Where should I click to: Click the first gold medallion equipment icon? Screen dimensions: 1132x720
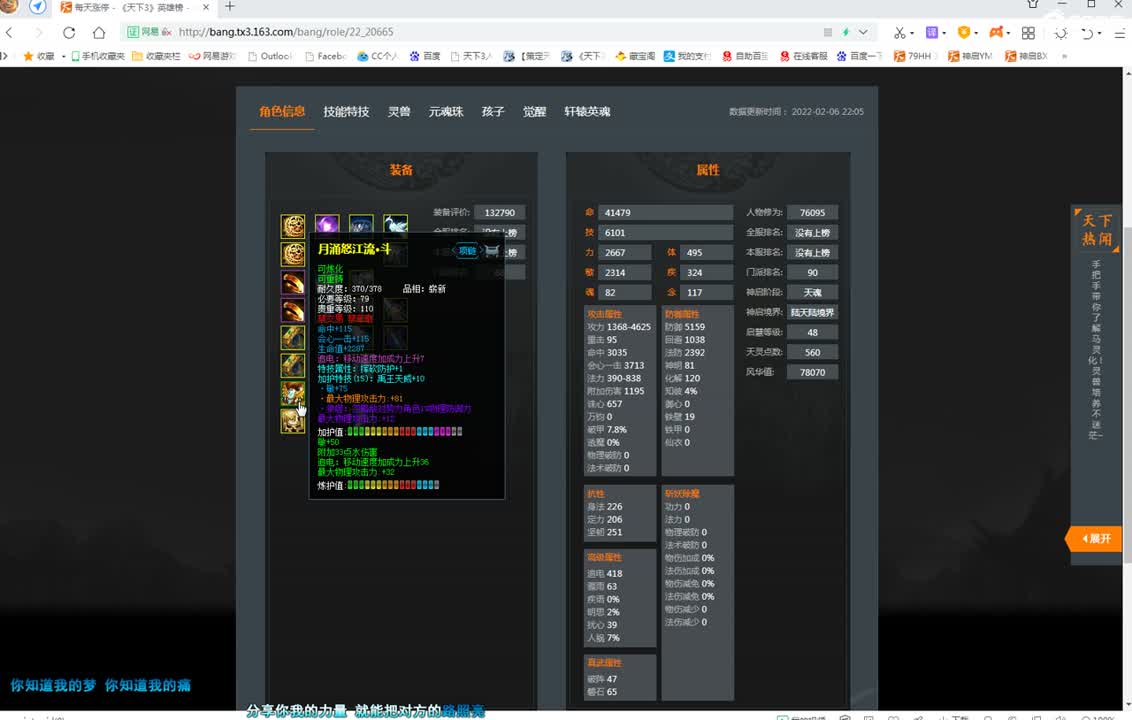coord(293,226)
